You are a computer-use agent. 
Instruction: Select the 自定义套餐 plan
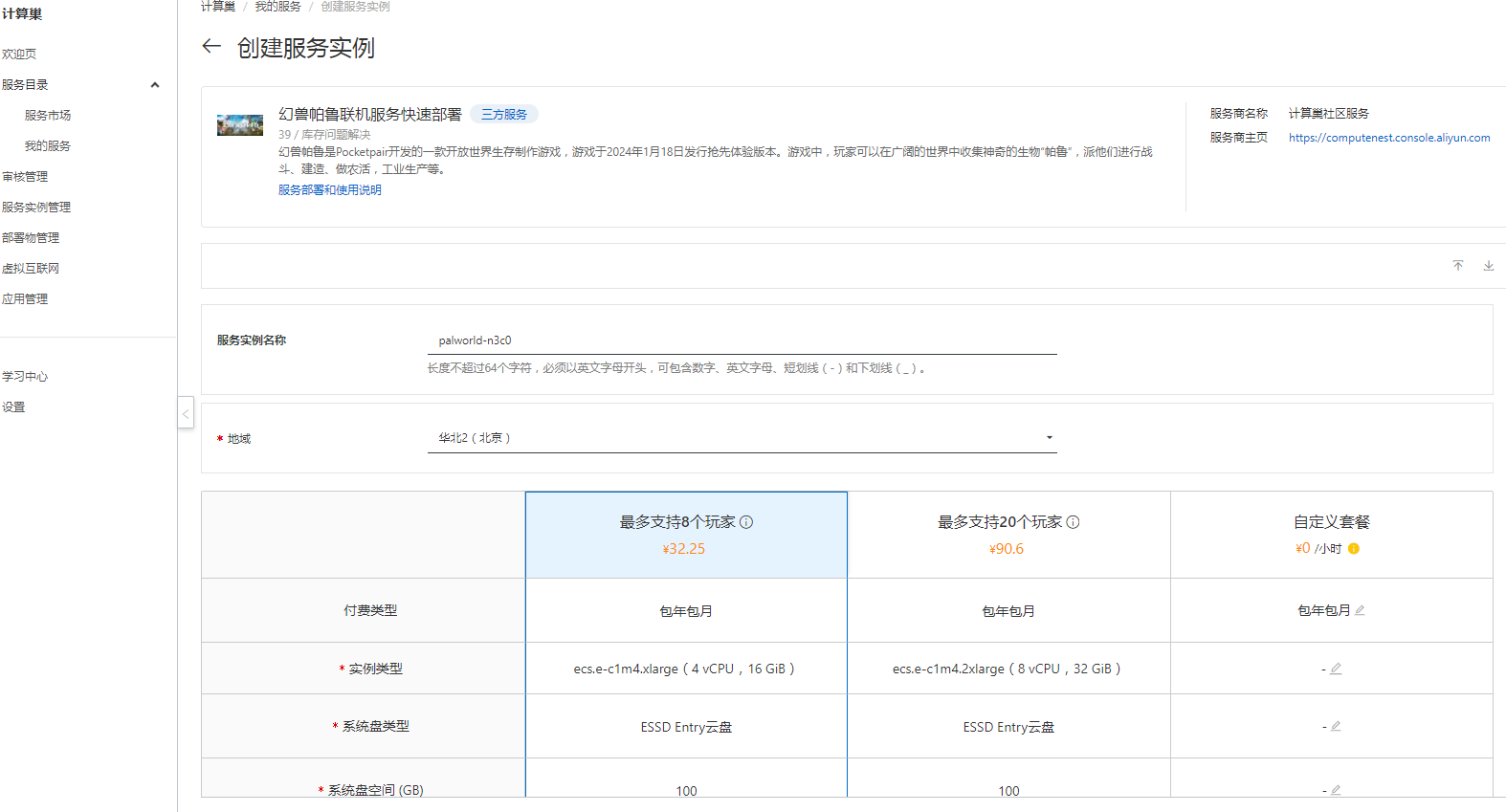pyautogui.click(x=1332, y=535)
